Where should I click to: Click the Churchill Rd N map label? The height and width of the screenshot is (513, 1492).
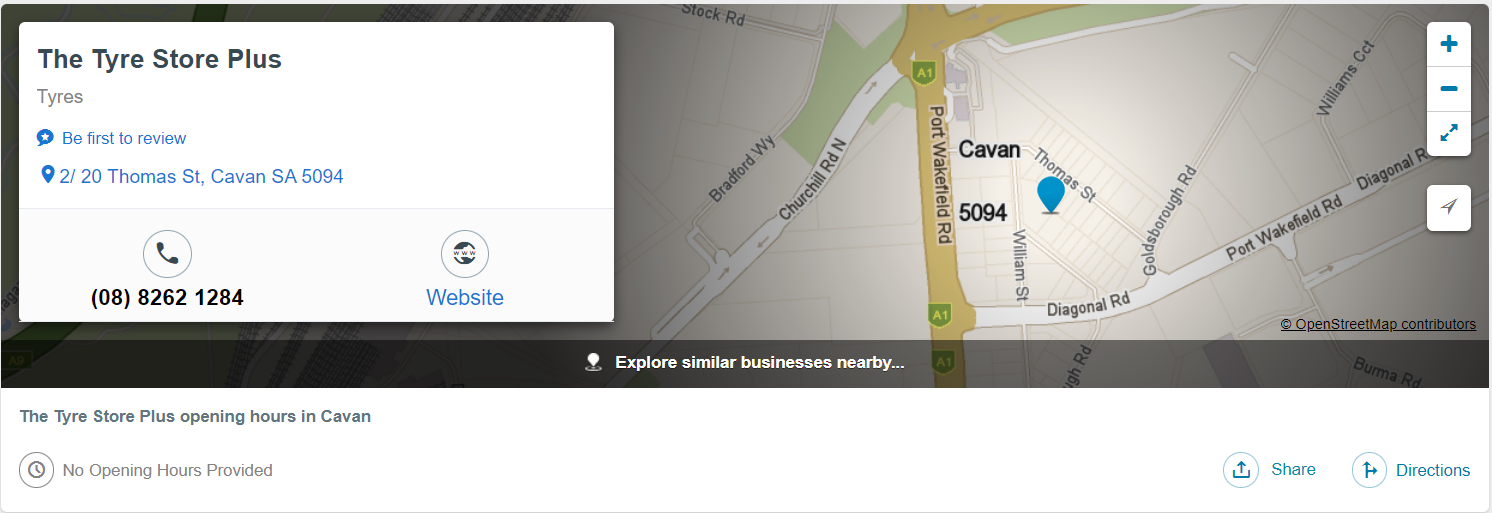812,180
